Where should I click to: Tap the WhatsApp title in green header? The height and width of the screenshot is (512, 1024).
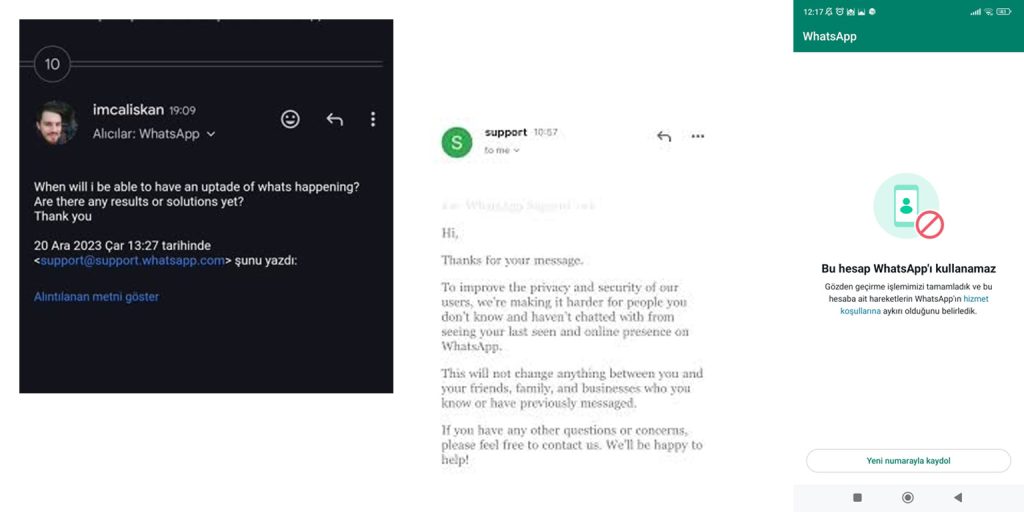pyautogui.click(x=829, y=37)
